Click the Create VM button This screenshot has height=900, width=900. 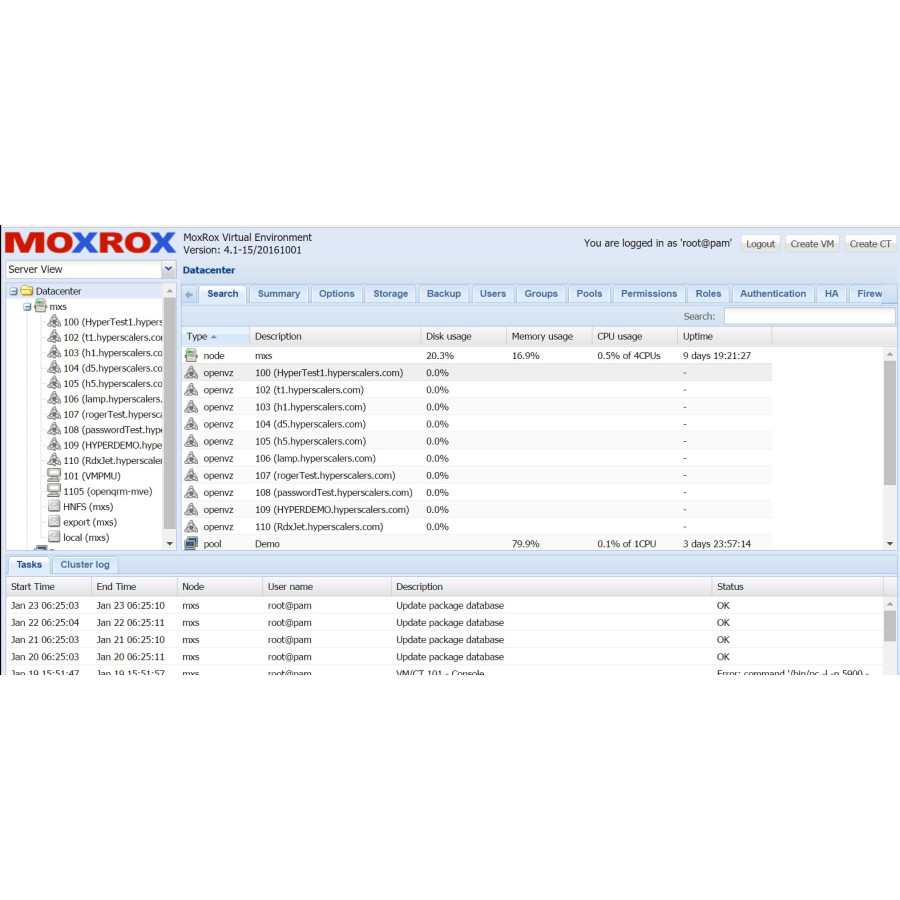pyautogui.click(x=811, y=243)
